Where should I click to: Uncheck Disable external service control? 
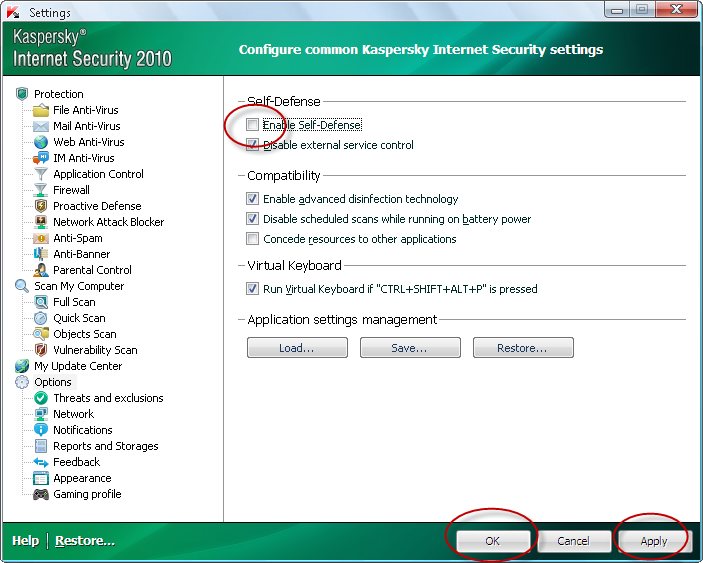click(x=252, y=145)
